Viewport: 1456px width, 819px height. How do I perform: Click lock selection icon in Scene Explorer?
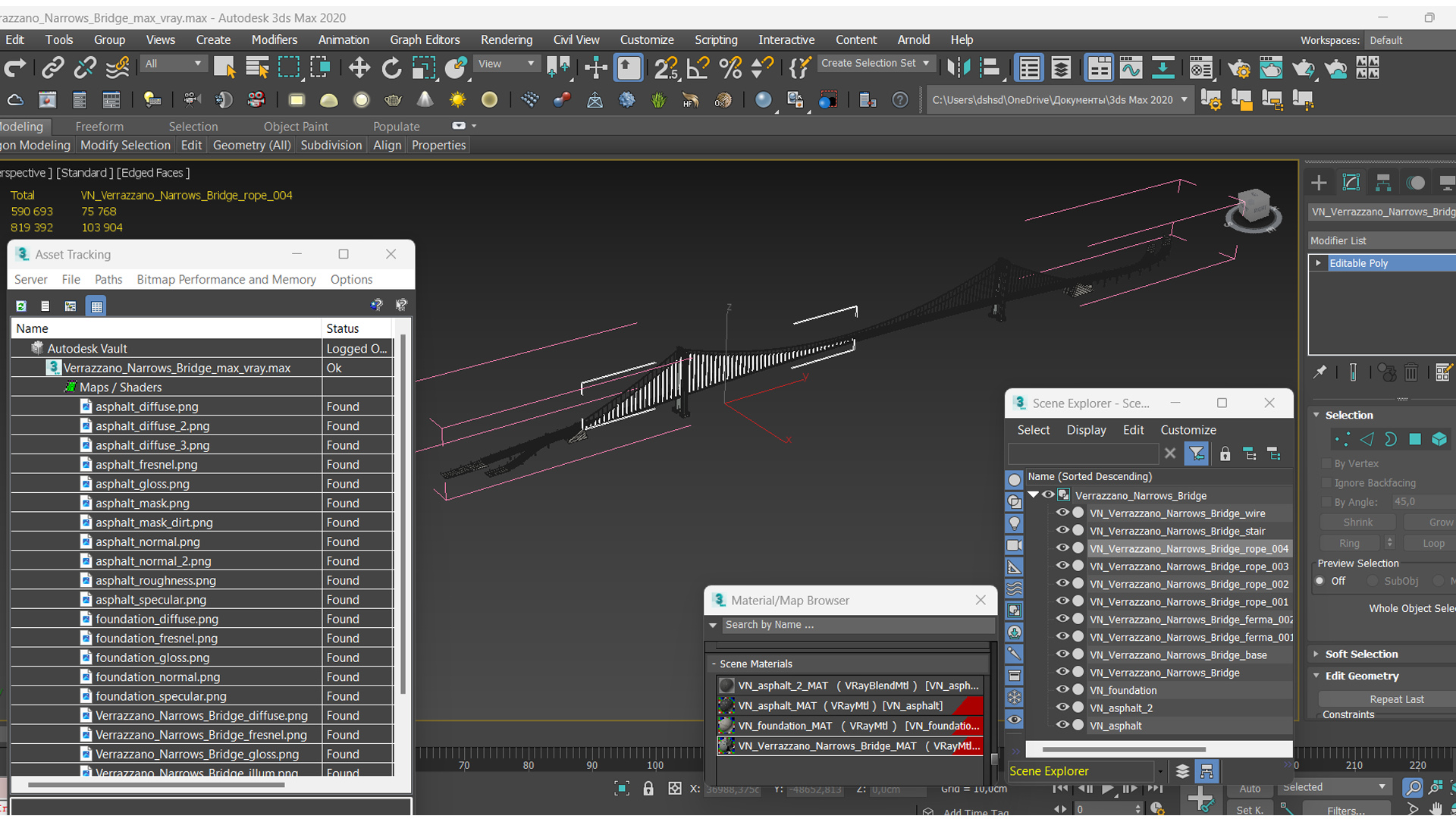[1225, 454]
